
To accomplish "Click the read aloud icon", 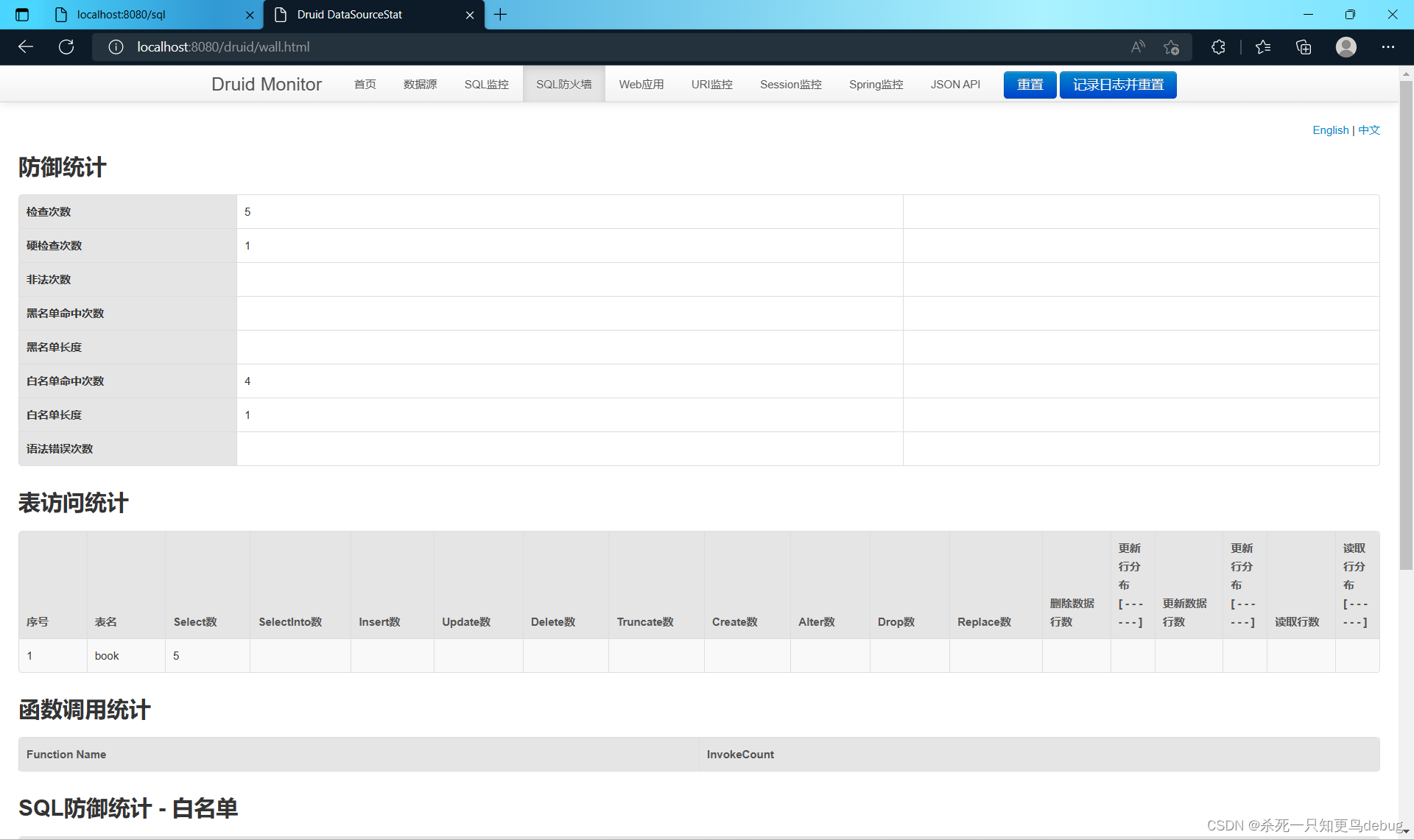I will [1138, 47].
